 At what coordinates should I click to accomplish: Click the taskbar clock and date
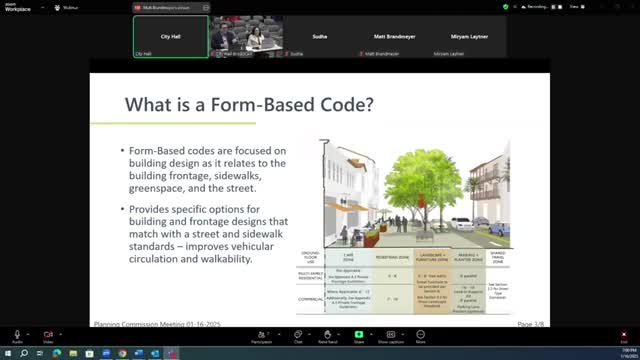coord(629,353)
